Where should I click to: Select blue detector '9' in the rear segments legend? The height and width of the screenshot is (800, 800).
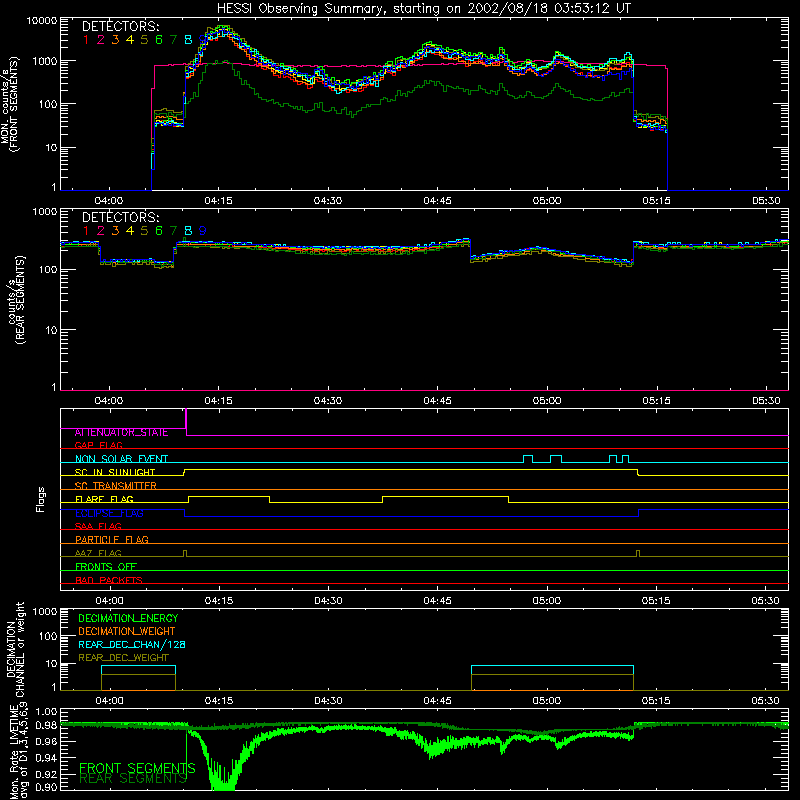203,231
